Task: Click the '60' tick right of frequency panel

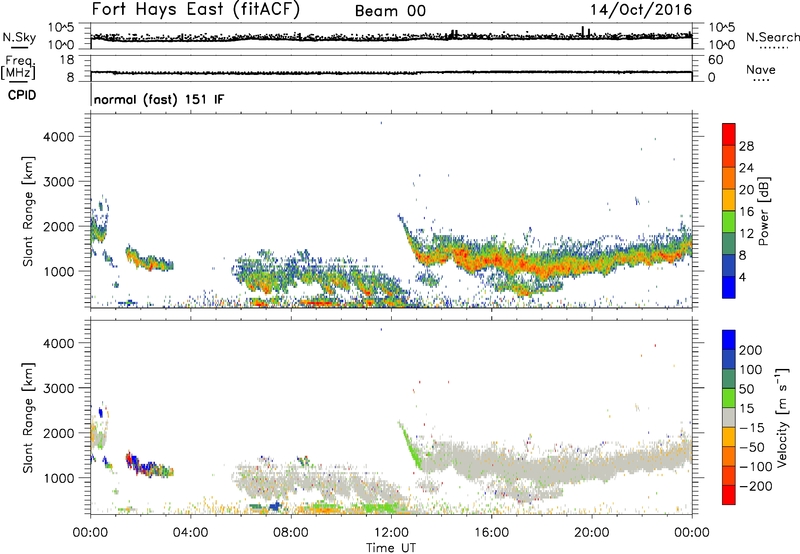Action: tap(716, 60)
